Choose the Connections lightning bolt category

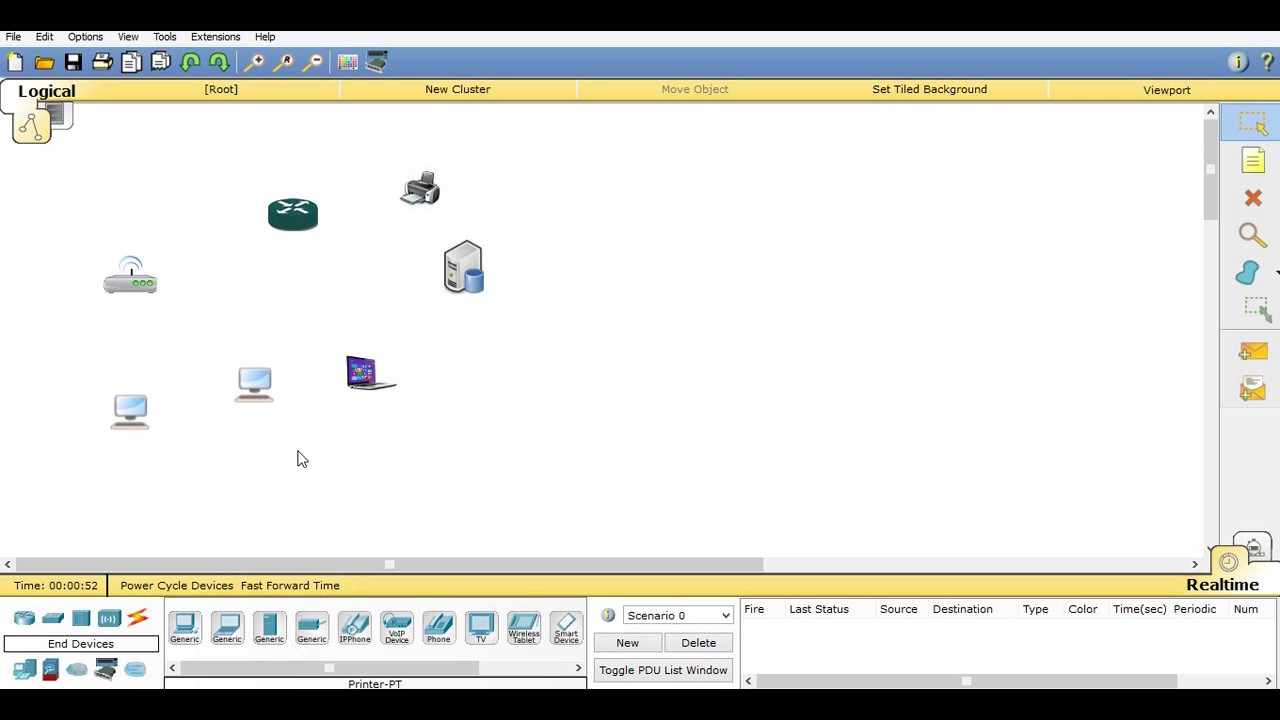(137, 618)
